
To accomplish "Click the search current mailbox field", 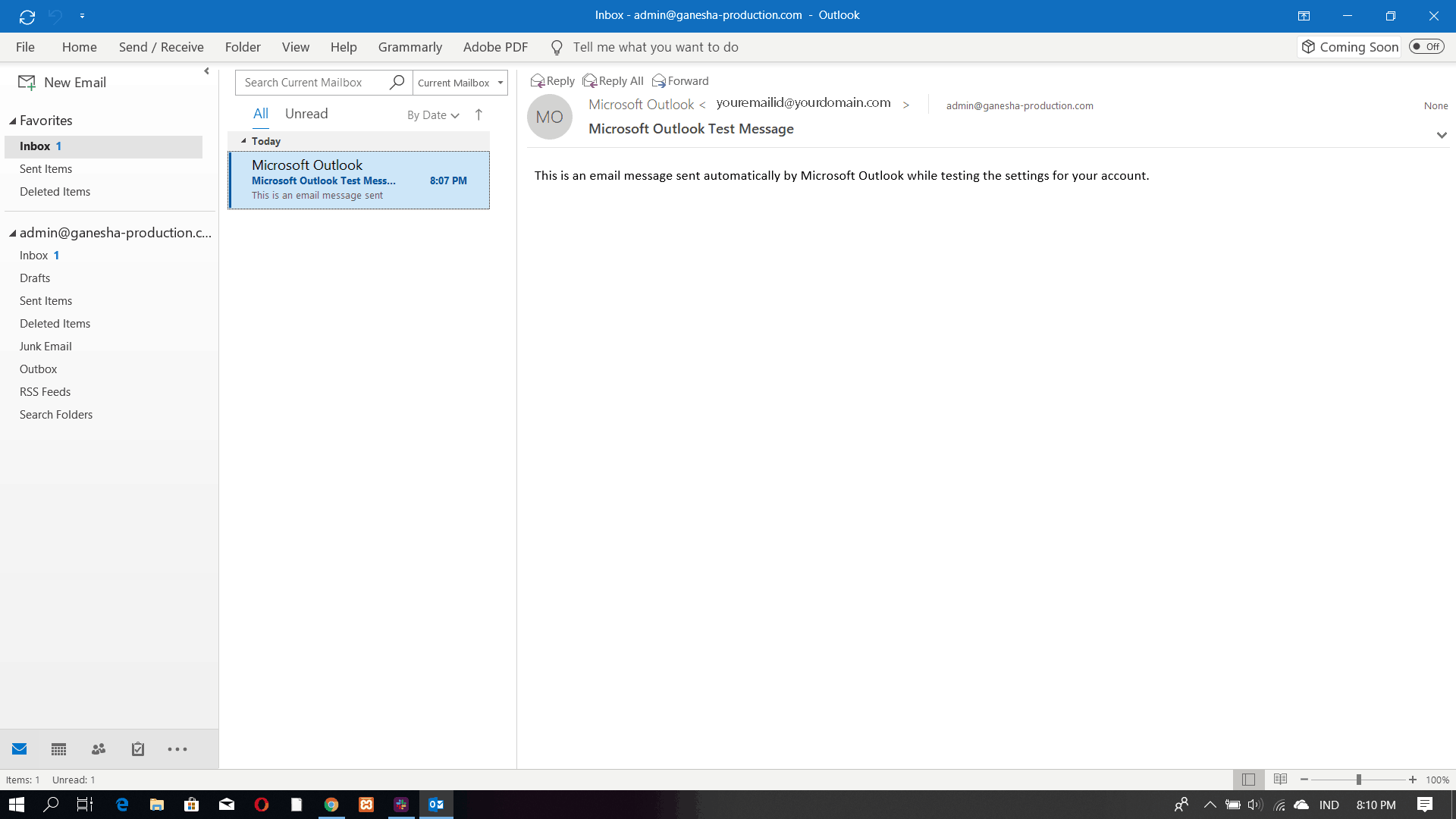I will tap(312, 82).
